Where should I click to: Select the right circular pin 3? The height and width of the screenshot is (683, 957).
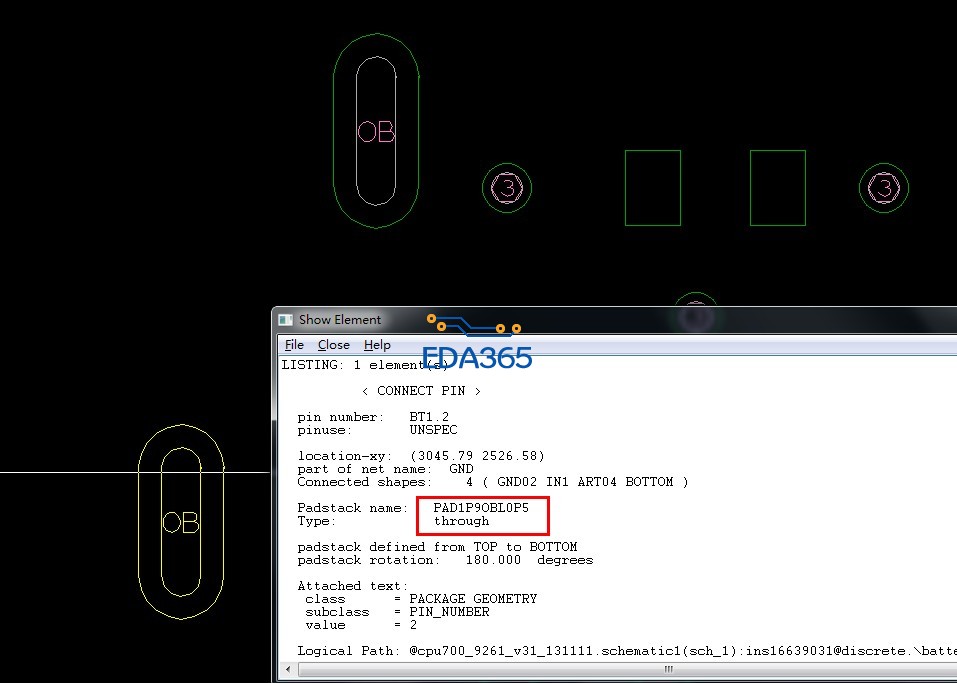click(884, 188)
